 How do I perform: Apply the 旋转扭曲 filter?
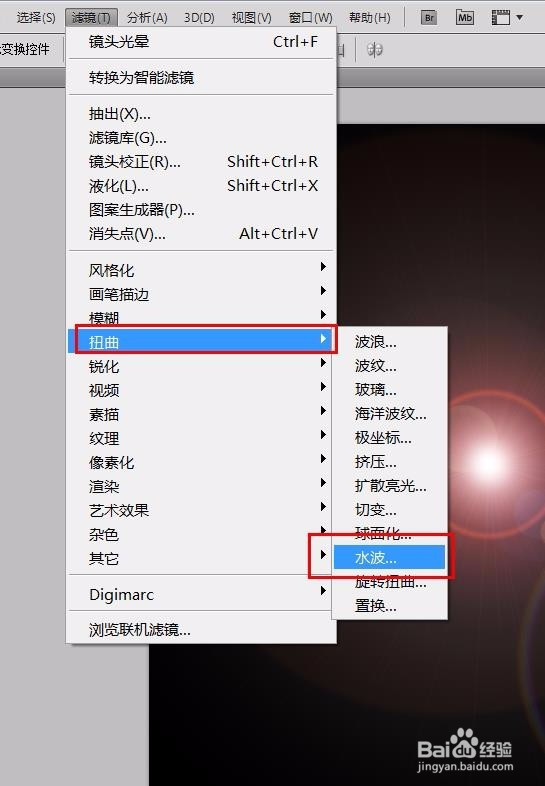pos(390,582)
